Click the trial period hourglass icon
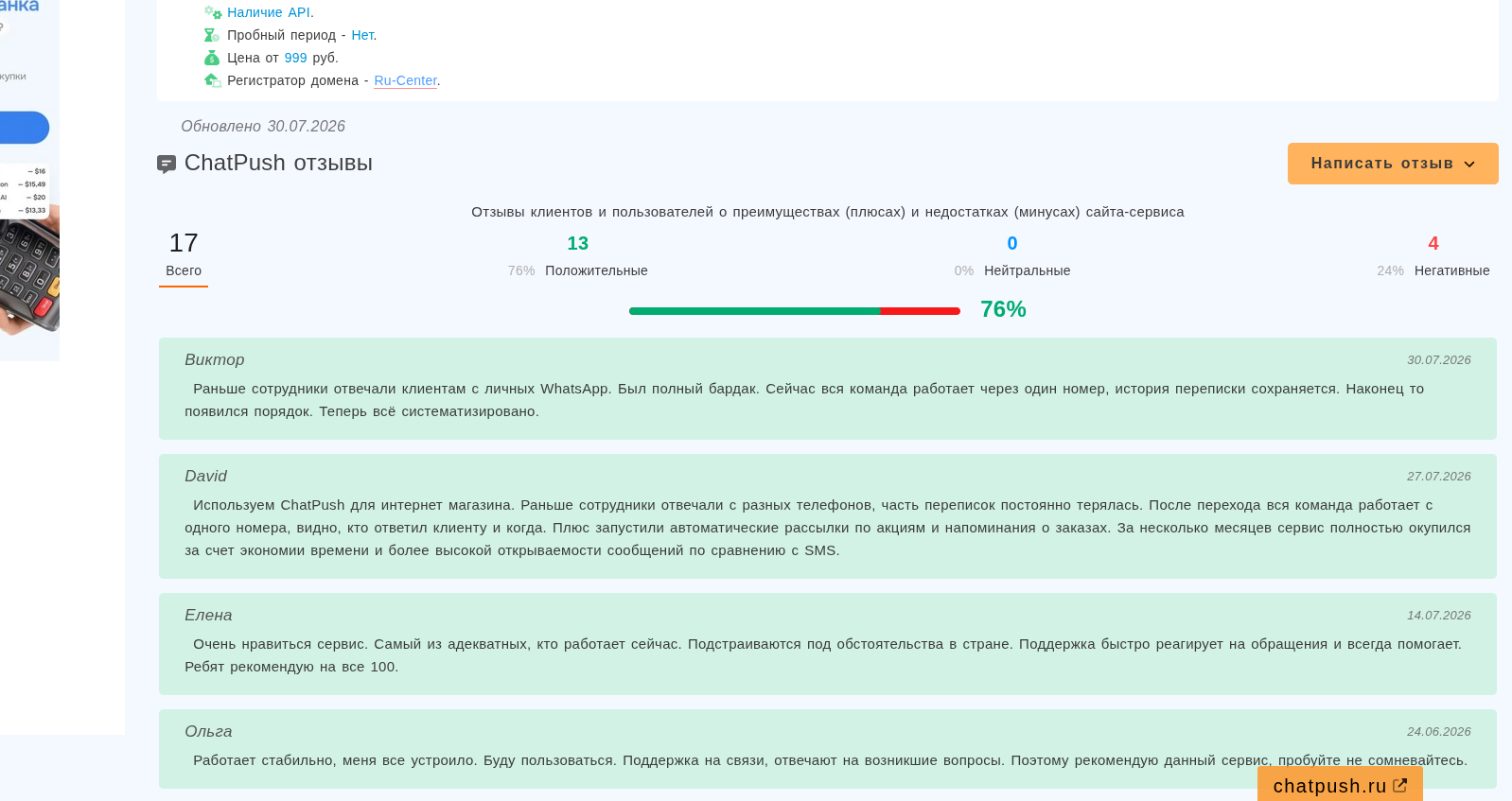Image resolution: width=1512 pixels, height=801 pixels. (212, 35)
